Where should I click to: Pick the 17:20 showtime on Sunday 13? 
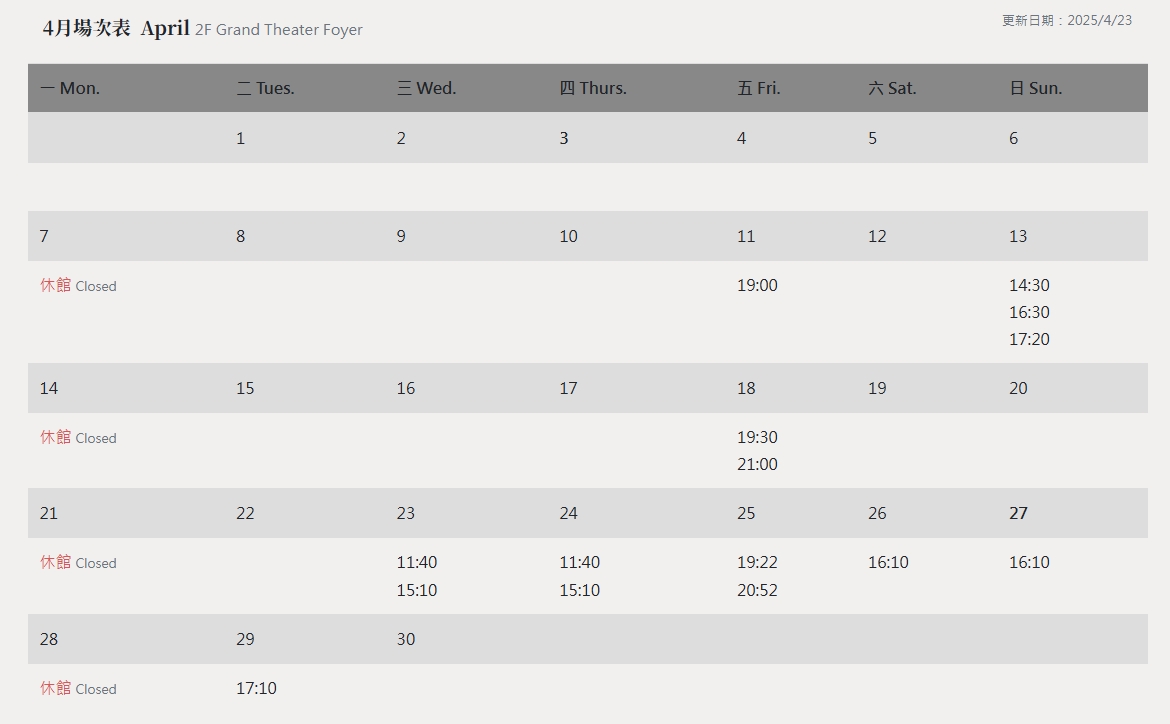1029,340
